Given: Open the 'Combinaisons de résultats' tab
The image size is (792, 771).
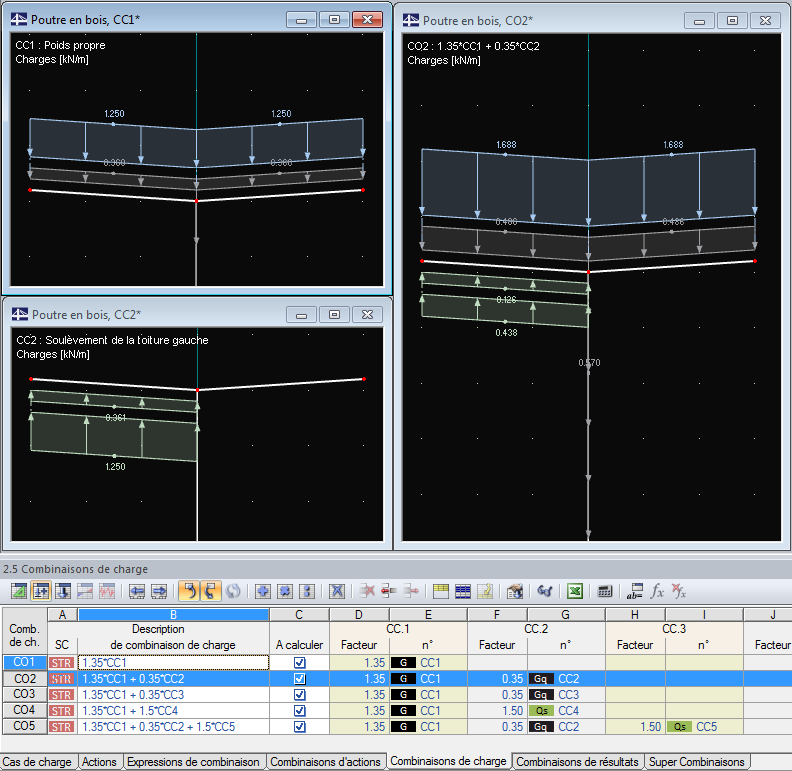Looking at the screenshot, I should [577, 761].
